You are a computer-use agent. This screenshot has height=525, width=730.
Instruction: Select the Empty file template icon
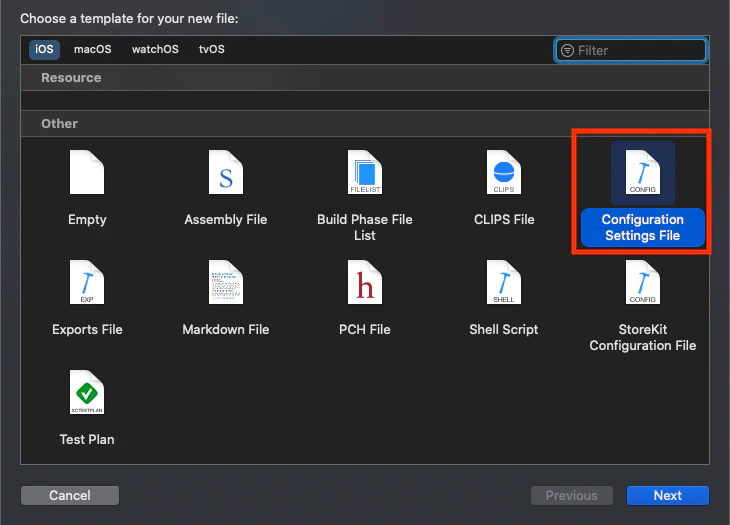click(87, 172)
